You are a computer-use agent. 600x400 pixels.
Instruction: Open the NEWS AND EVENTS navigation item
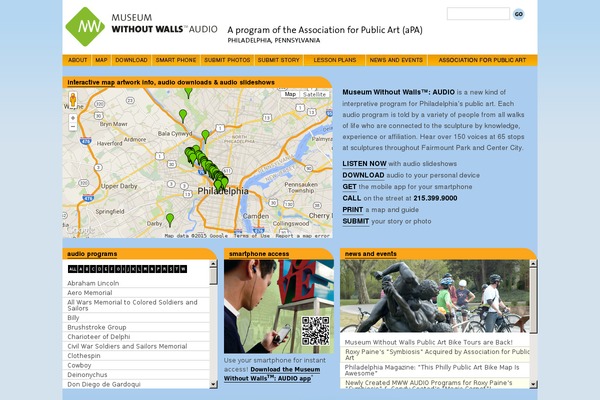pyautogui.click(x=396, y=60)
